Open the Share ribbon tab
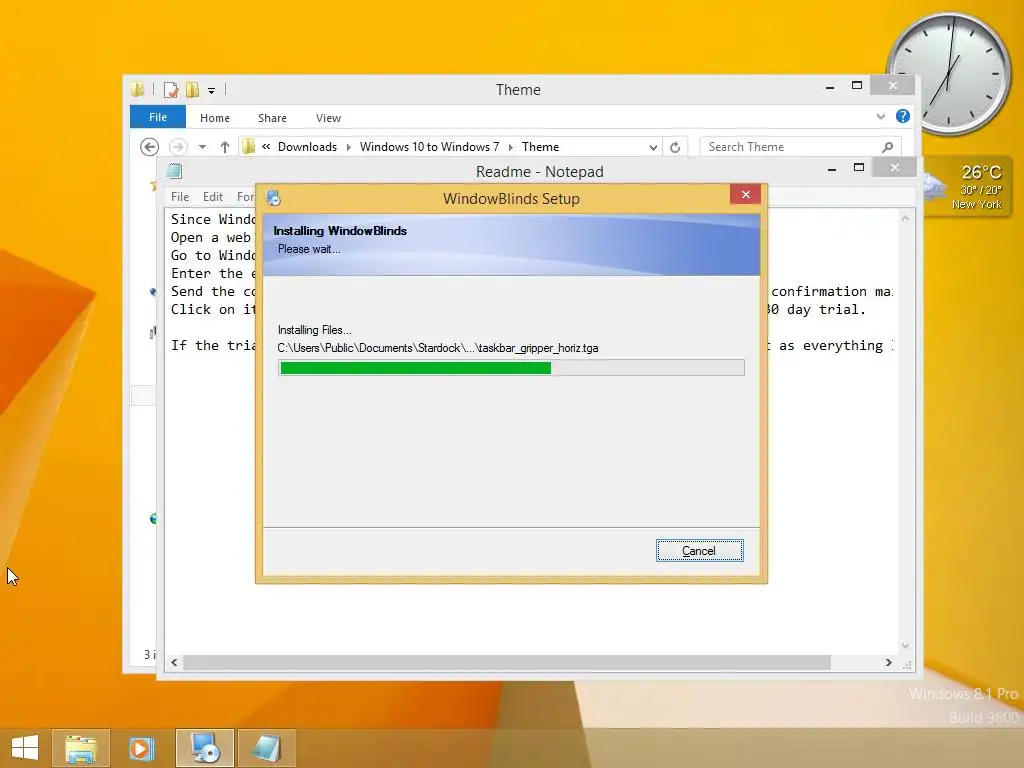This screenshot has width=1024, height=768. click(272, 118)
